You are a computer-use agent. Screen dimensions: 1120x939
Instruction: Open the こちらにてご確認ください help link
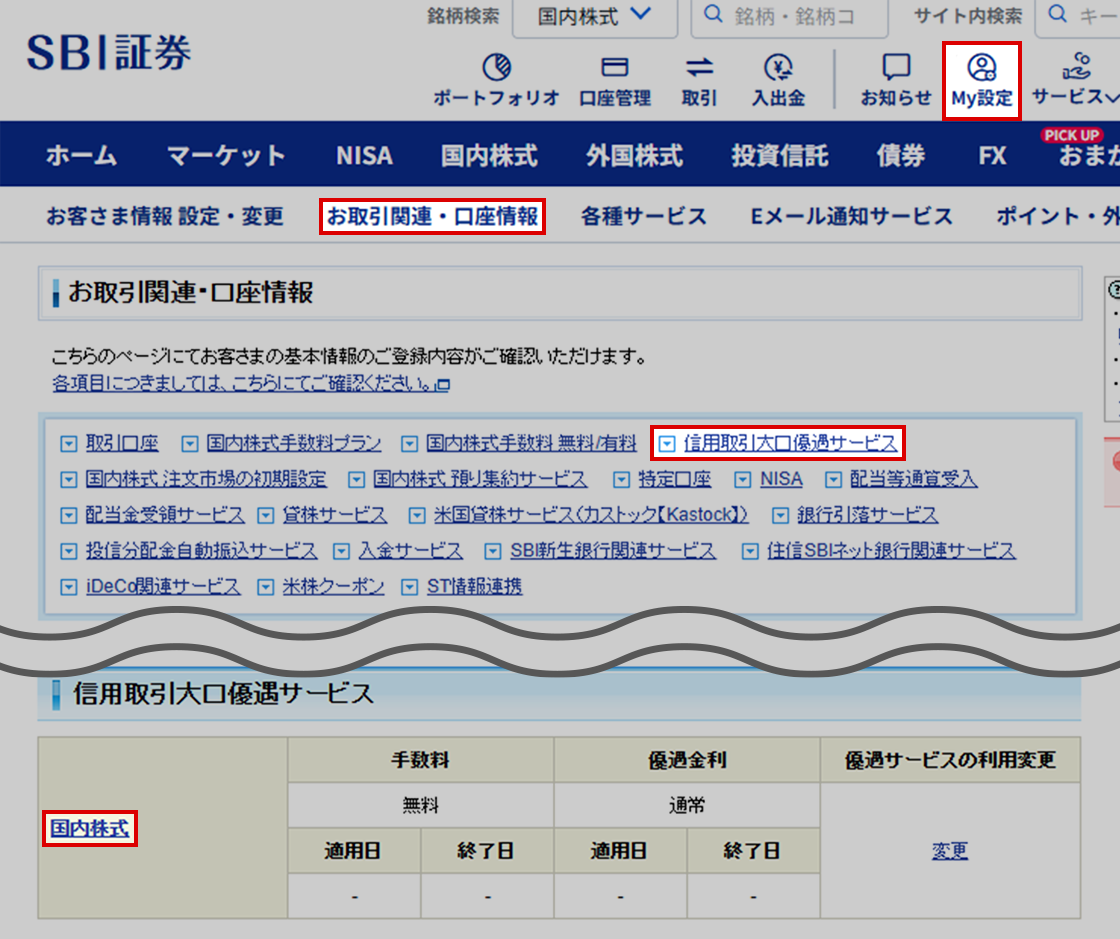[x=250, y=383]
